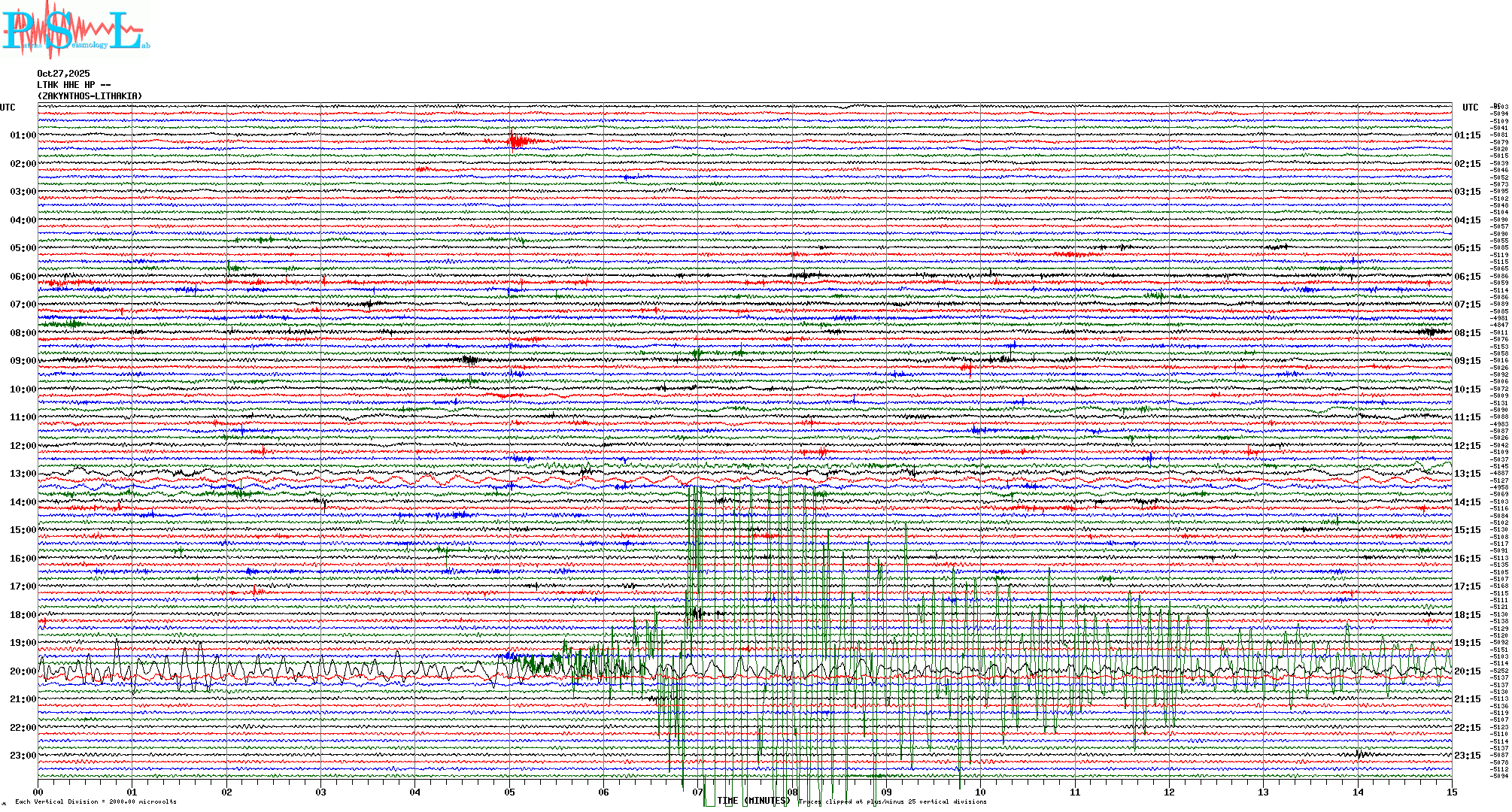Viewport: 1512px width, 812px height.
Task: Click the PSL Seismology Lab logo
Action: tap(75, 30)
